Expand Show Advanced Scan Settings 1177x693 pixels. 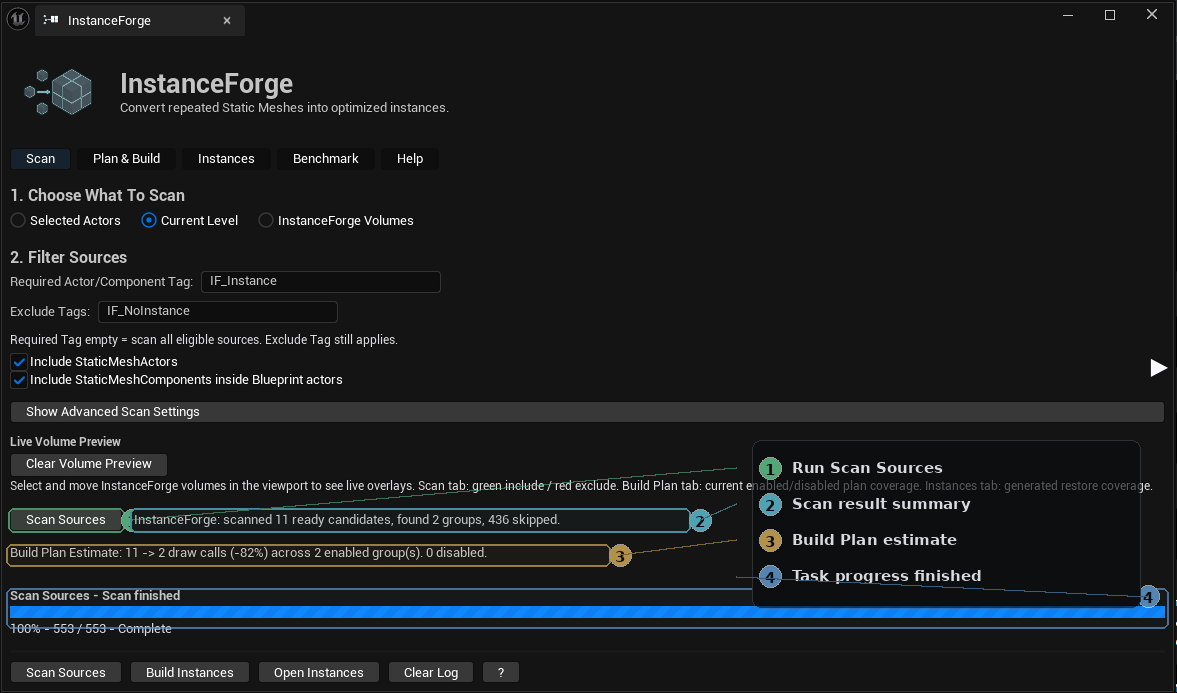point(587,411)
